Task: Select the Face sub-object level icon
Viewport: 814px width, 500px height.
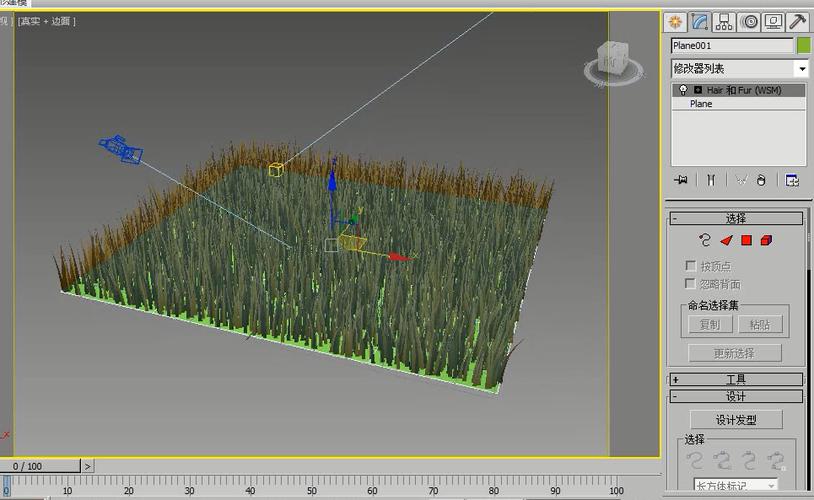Action: point(726,240)
